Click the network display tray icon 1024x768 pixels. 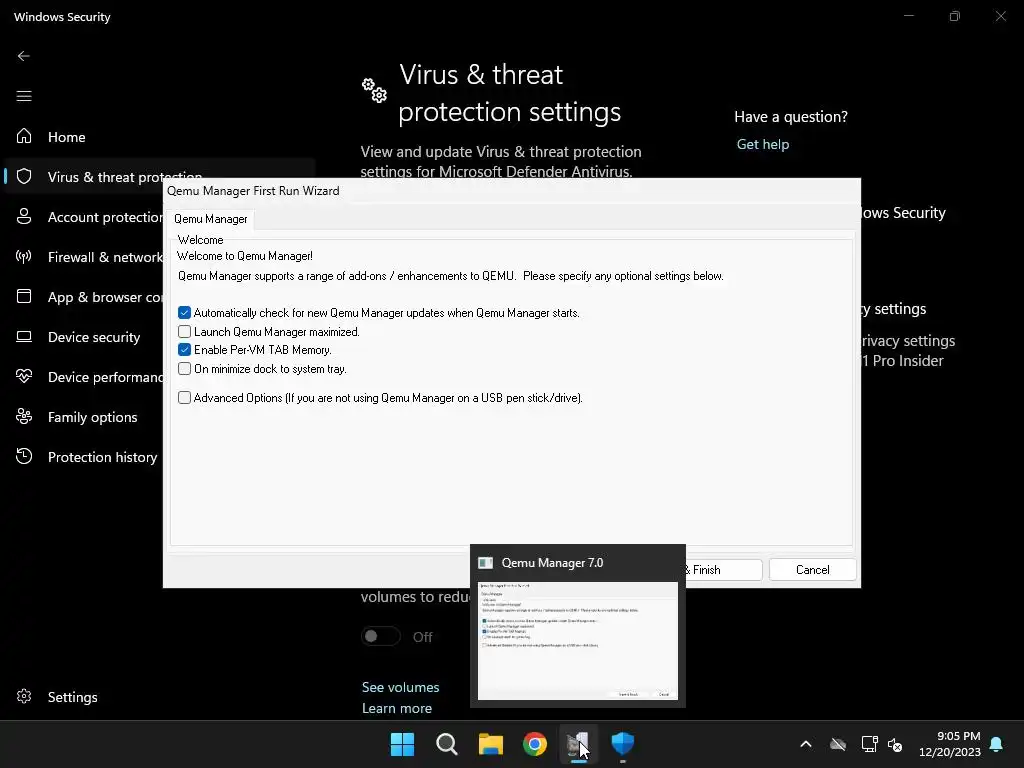point(869,744)
